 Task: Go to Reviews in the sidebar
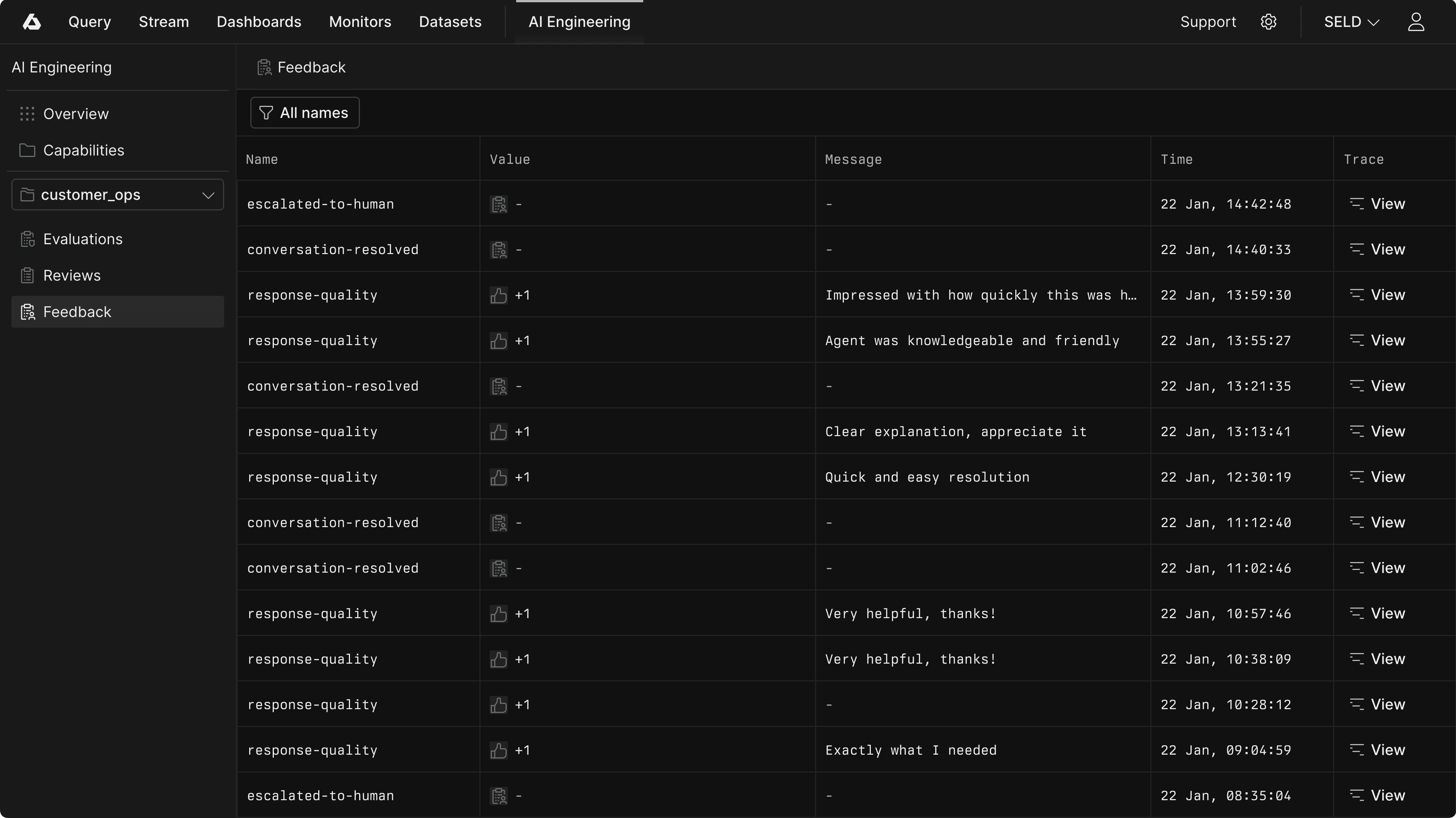pos(118,275)
